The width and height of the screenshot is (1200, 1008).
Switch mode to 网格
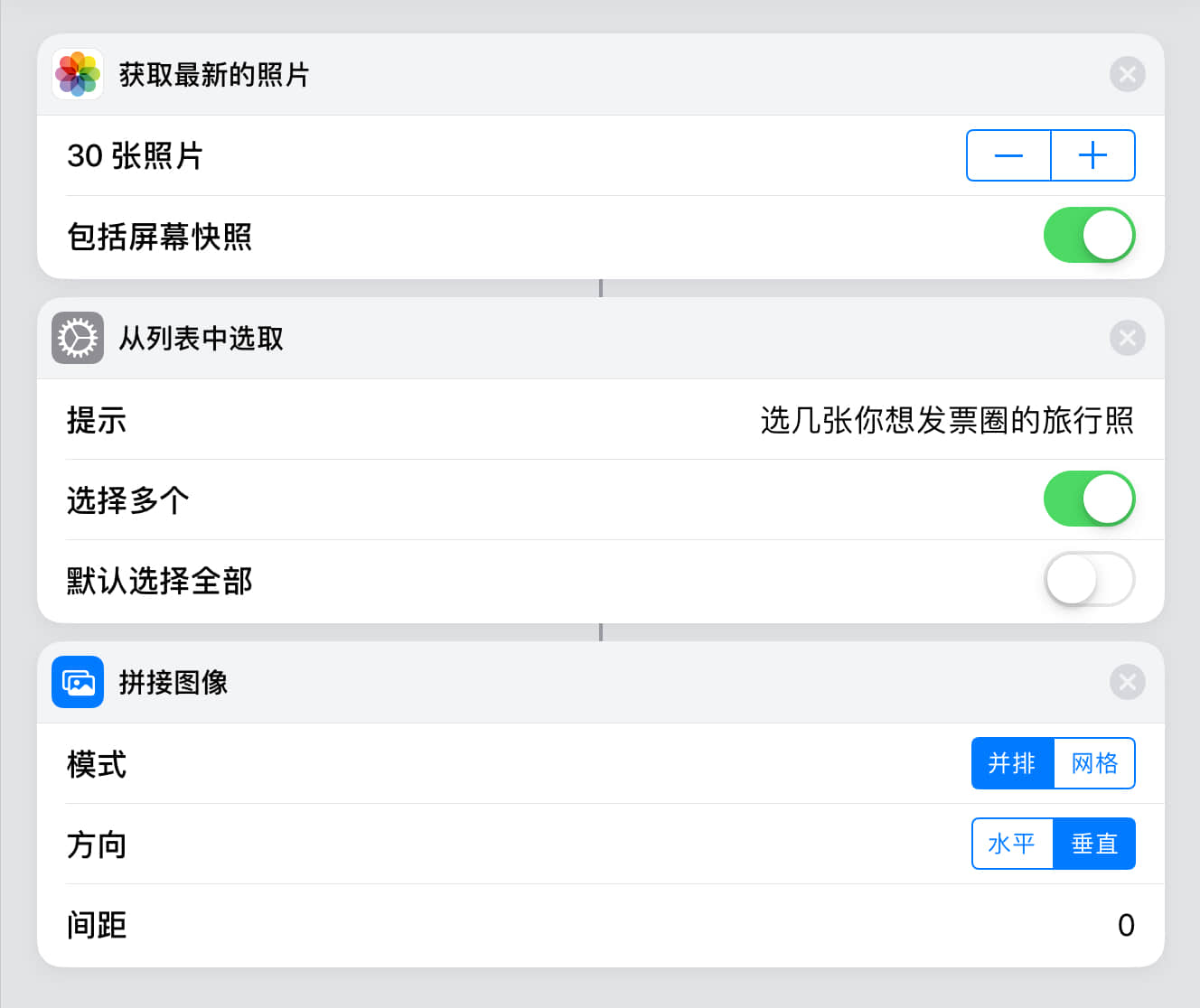[x=1094, y=763]
